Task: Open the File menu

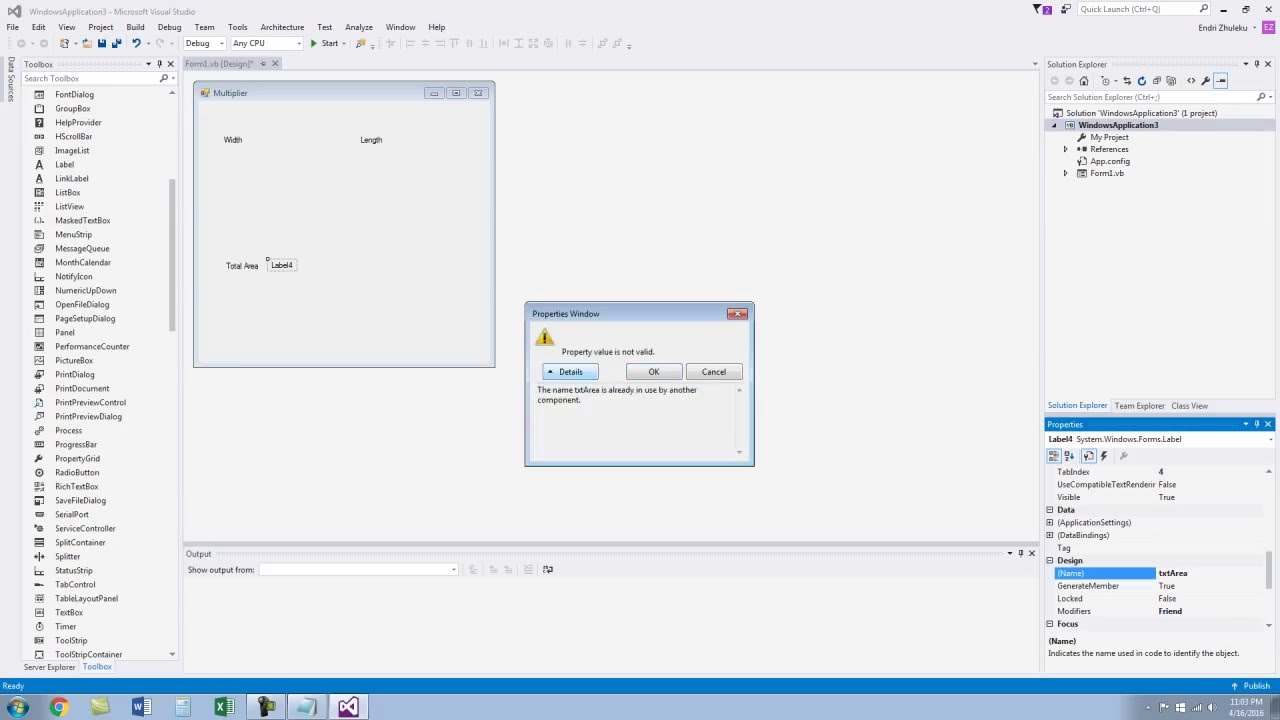Action: pos(13,27)
